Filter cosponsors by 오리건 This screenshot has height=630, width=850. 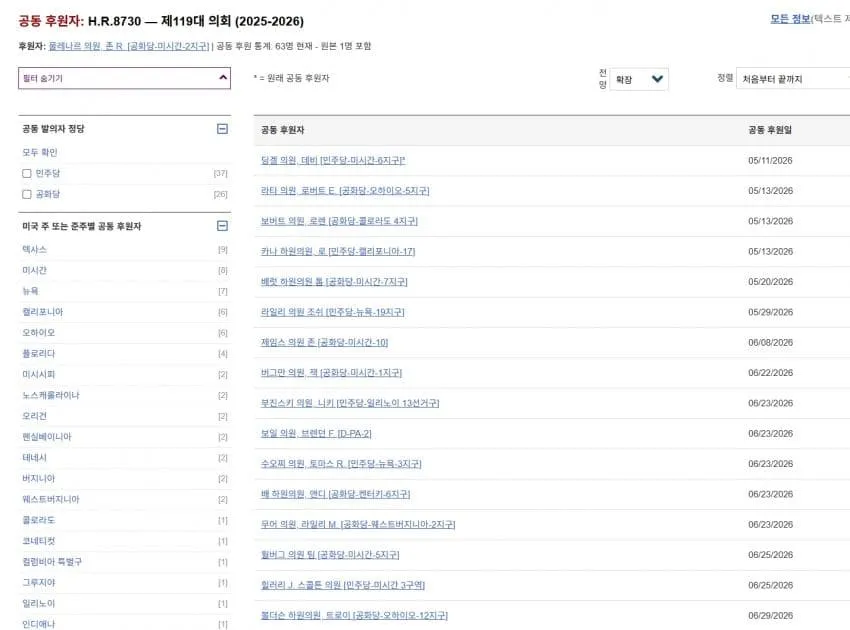[x=34, y=416]
